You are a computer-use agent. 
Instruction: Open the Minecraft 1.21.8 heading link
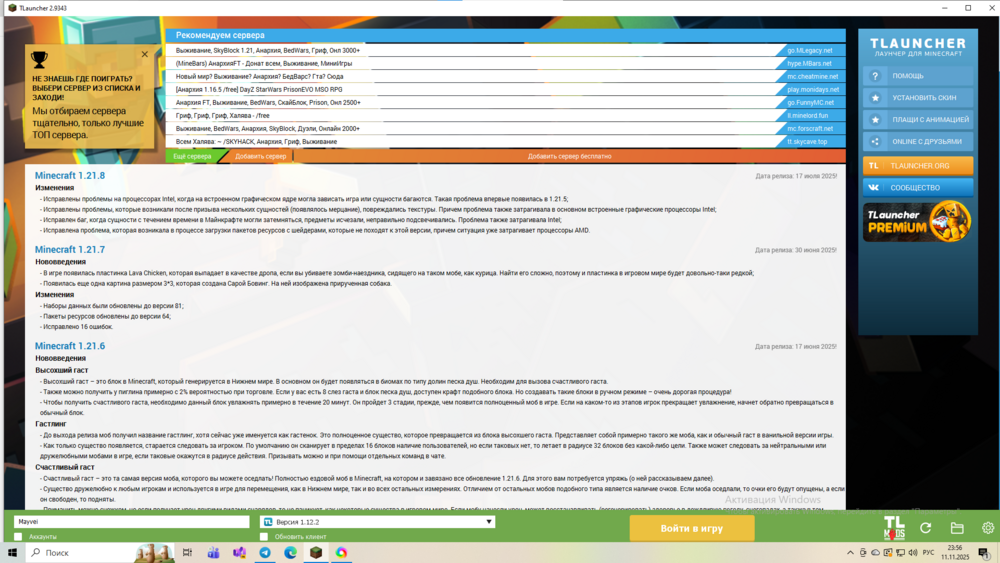pyautogui.click(x=70, y=176)
